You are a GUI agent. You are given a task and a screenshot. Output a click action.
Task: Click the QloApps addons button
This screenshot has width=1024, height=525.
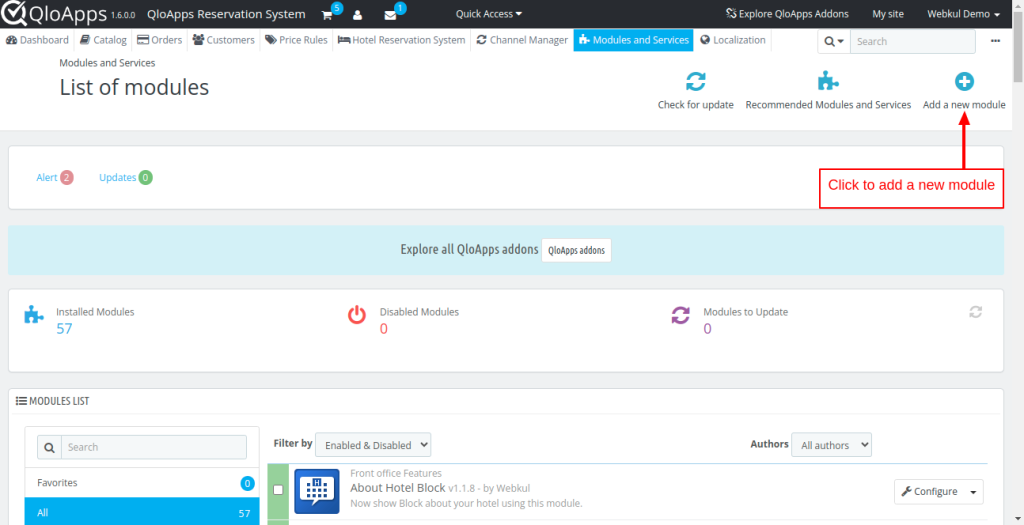coord(576,250)
